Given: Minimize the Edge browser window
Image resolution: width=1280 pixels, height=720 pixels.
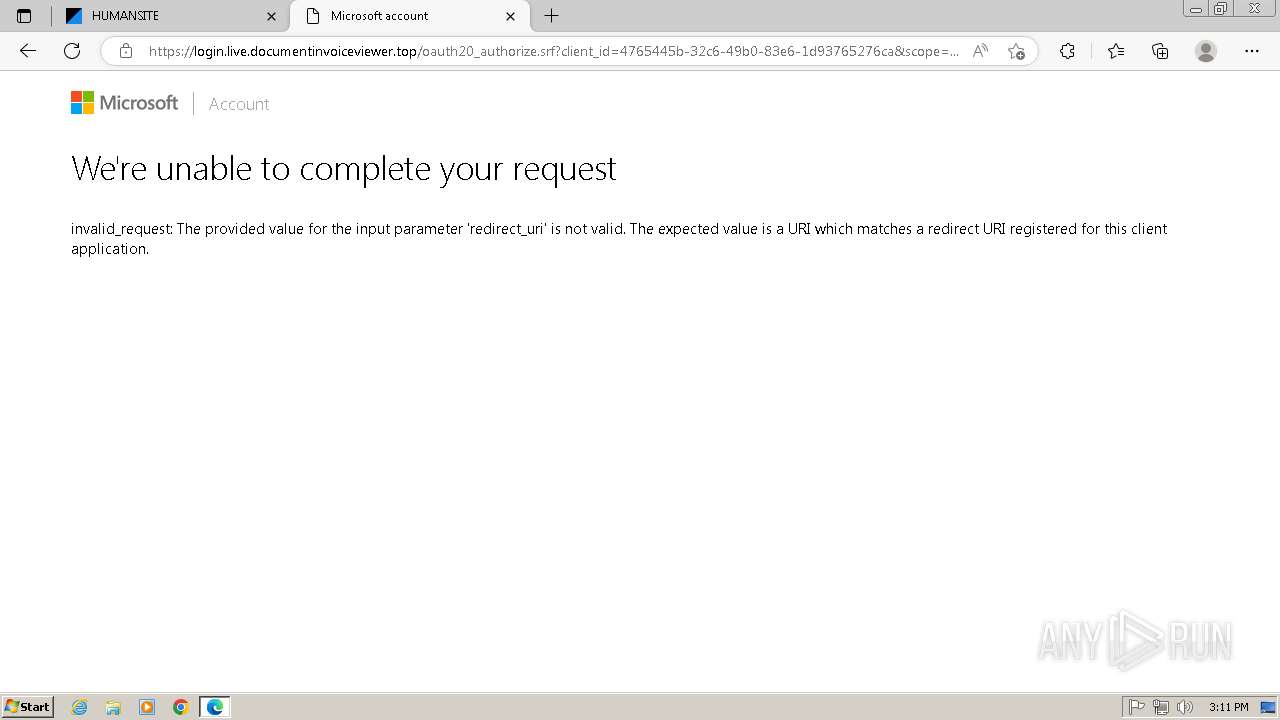Looking at the screenshot, I should [x=1196, y=8].
